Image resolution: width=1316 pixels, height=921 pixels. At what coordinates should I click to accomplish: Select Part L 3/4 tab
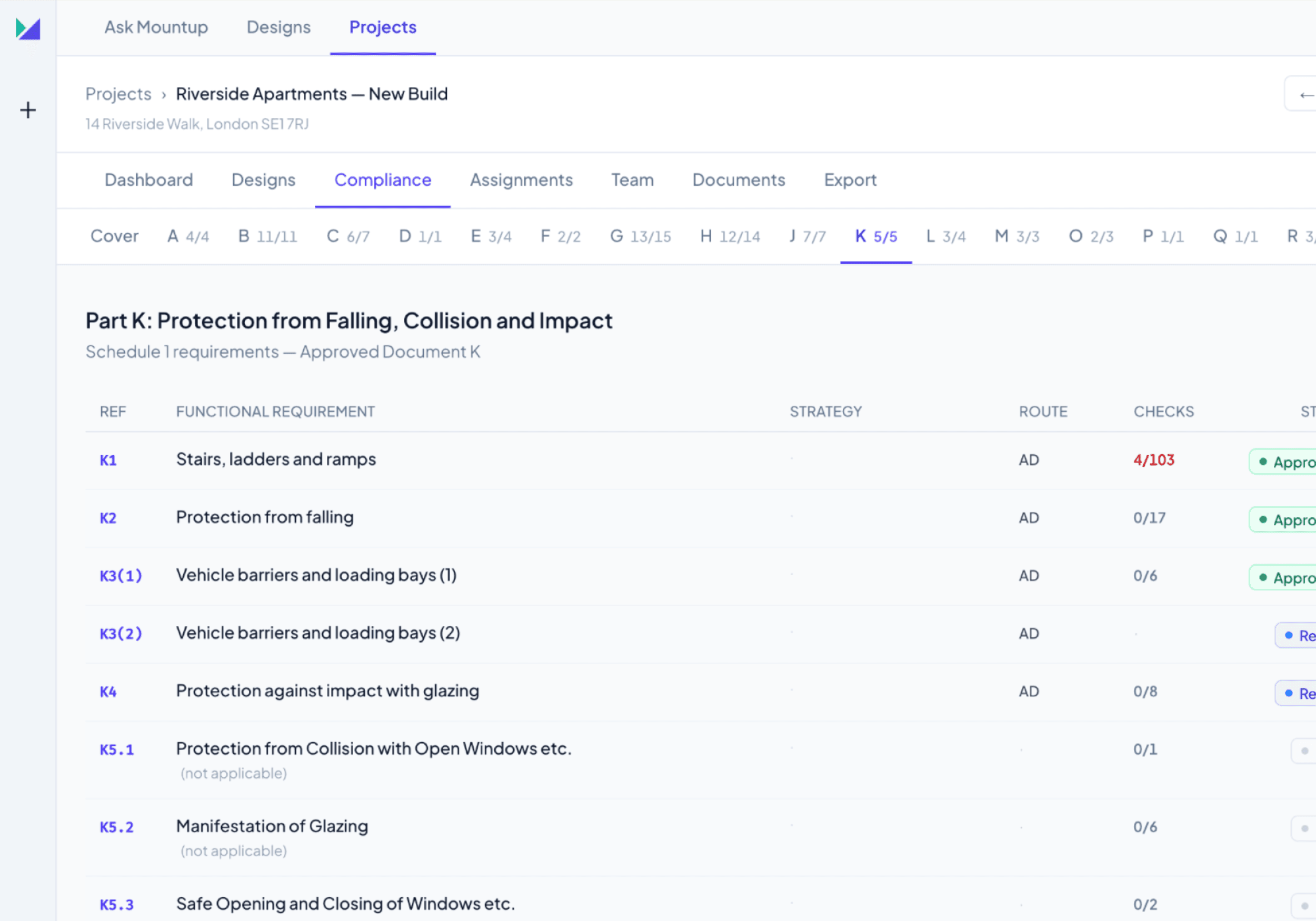946,236
